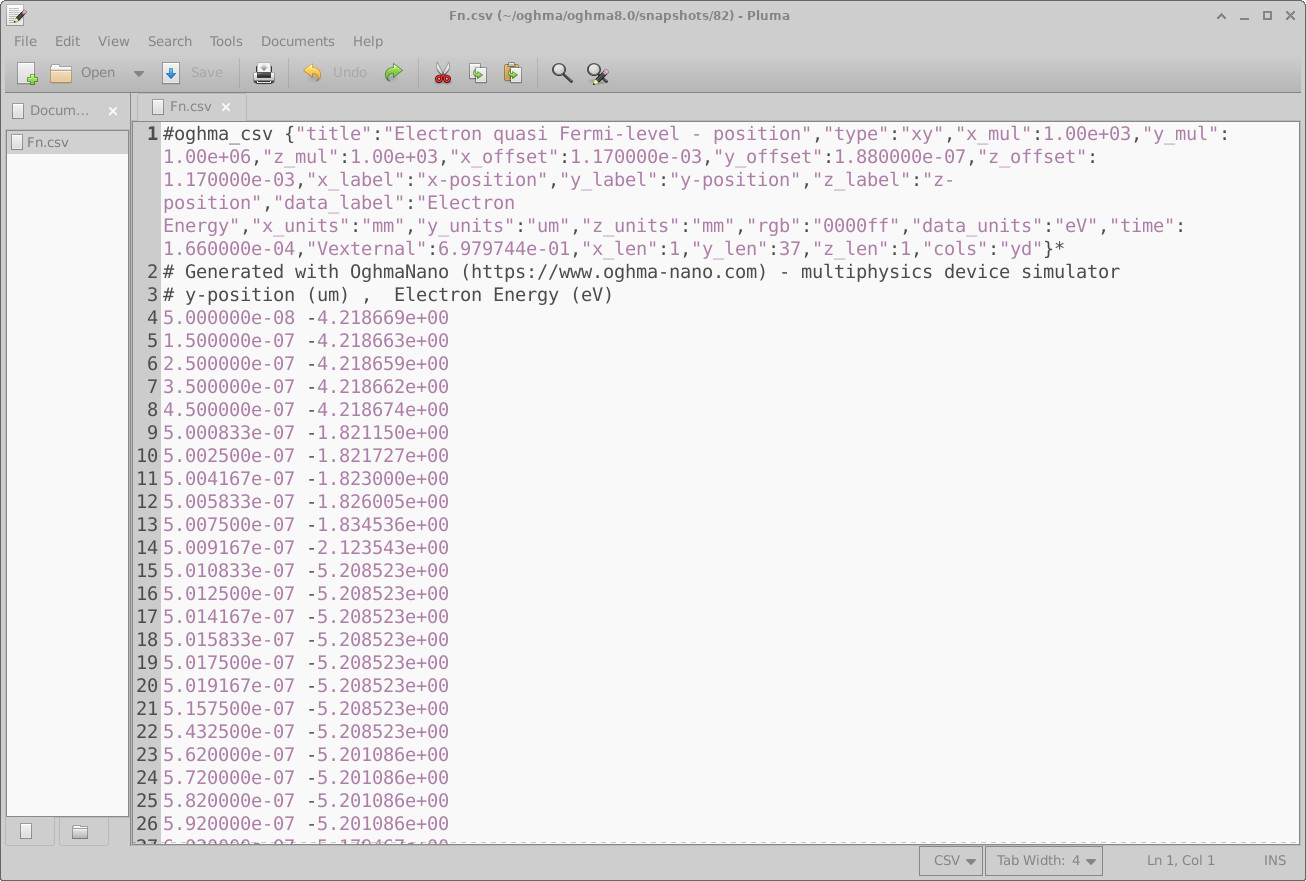The width and height of the screenshot is (1306, 881).
Task: Click the y-position header comment on line 3
Action: coord(388,295)
